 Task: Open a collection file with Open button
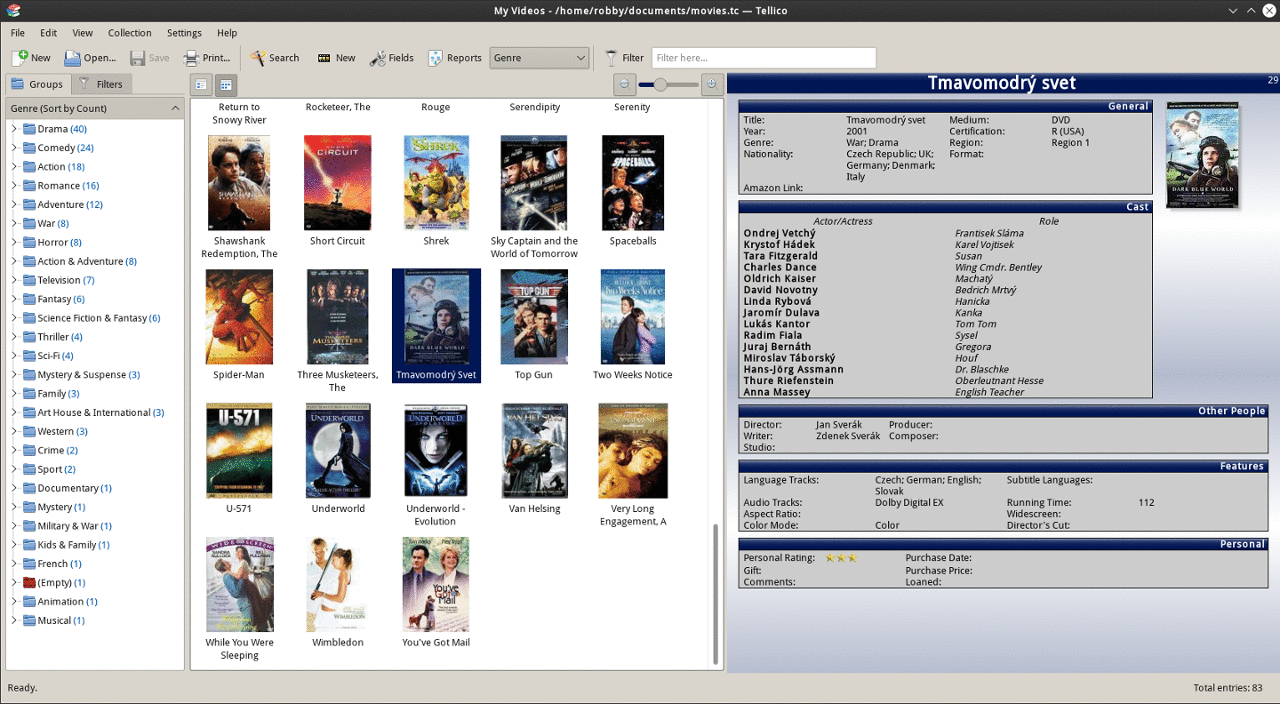click(90, 58)
